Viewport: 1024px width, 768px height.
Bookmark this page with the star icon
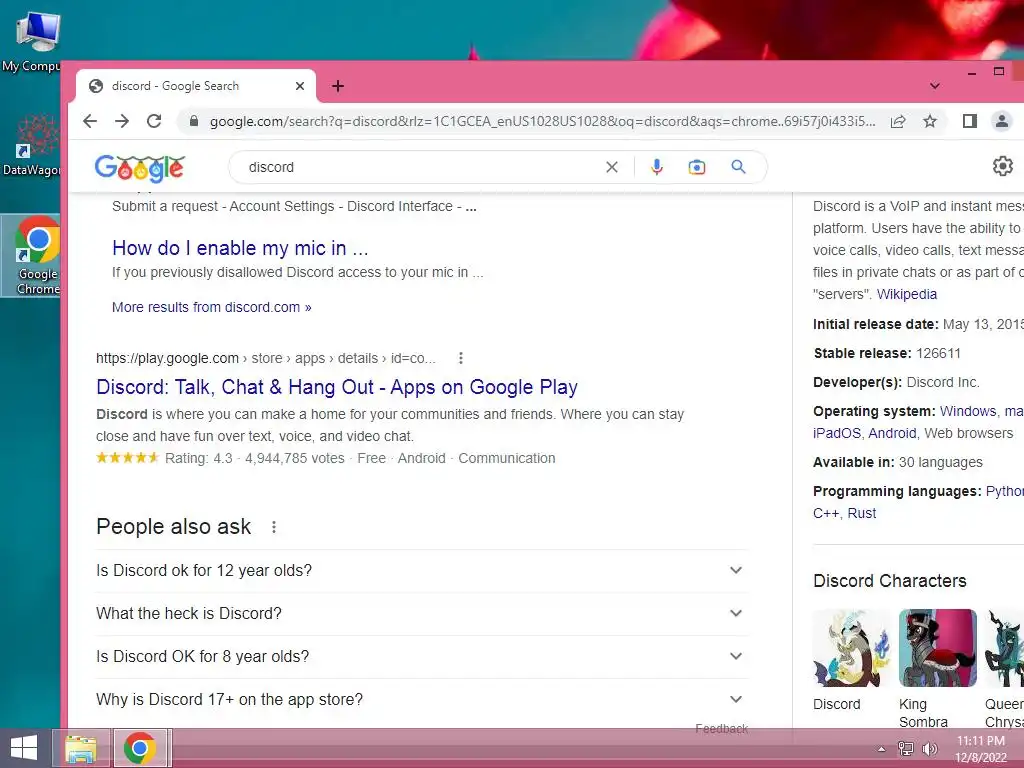(930, 121)
